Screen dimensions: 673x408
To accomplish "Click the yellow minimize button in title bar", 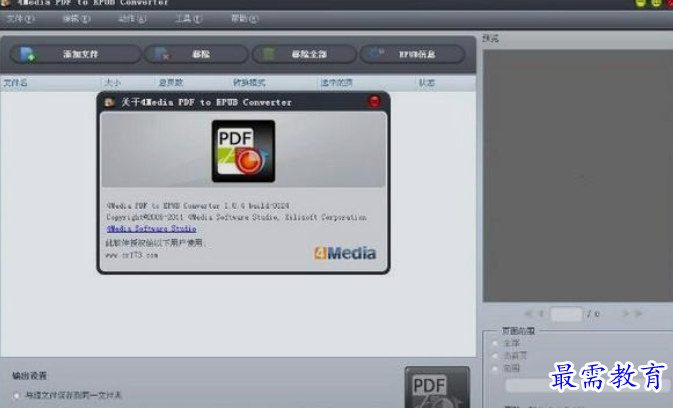I will [x=640, y=3].
